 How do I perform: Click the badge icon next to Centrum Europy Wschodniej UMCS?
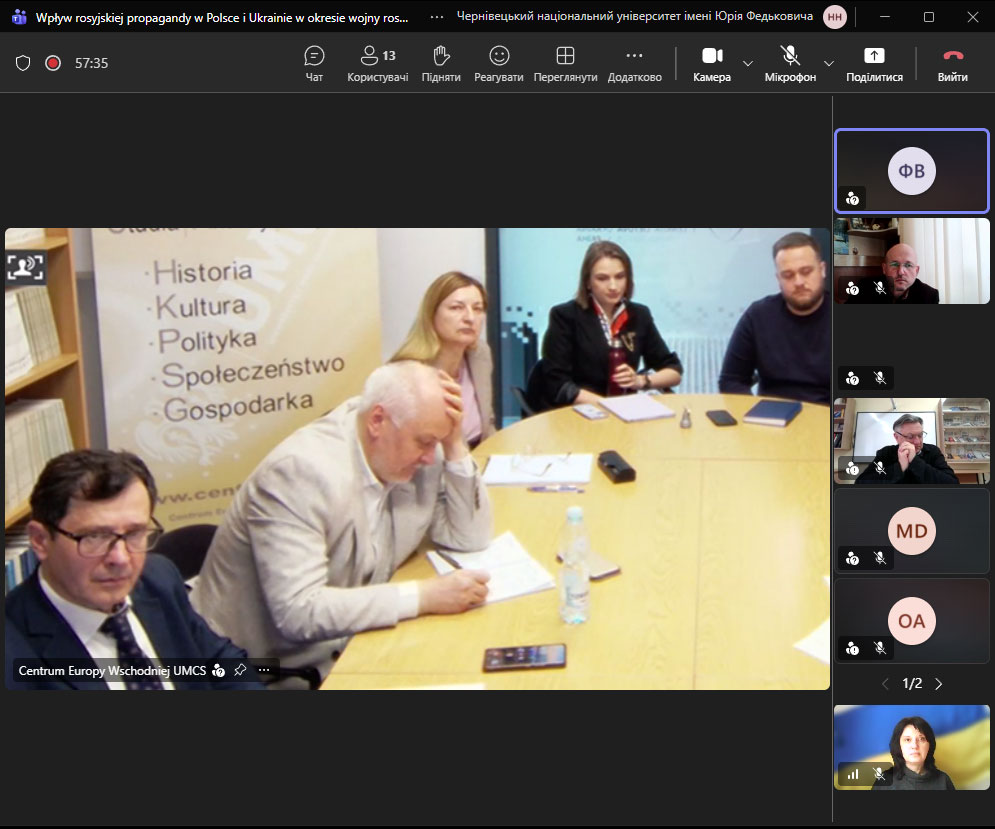(218, 670)
